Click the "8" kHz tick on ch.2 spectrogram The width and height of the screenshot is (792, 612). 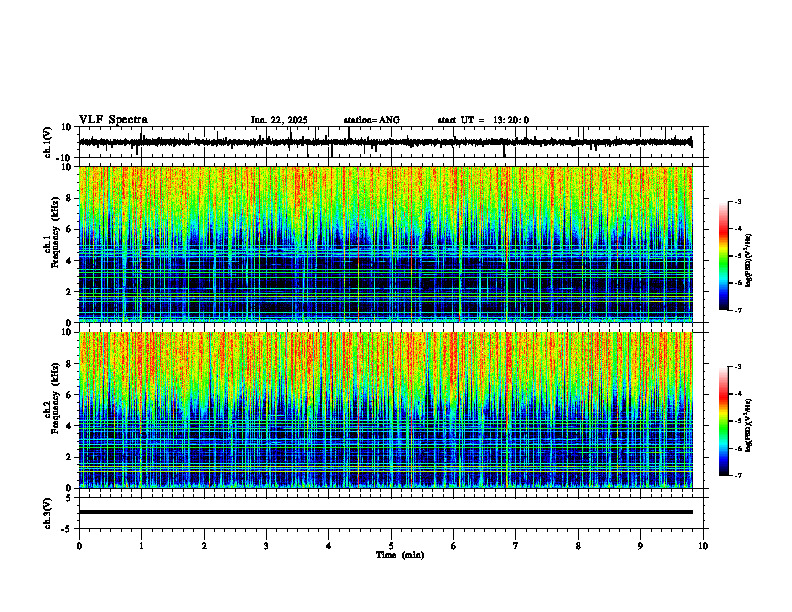(x=70, y=364)
